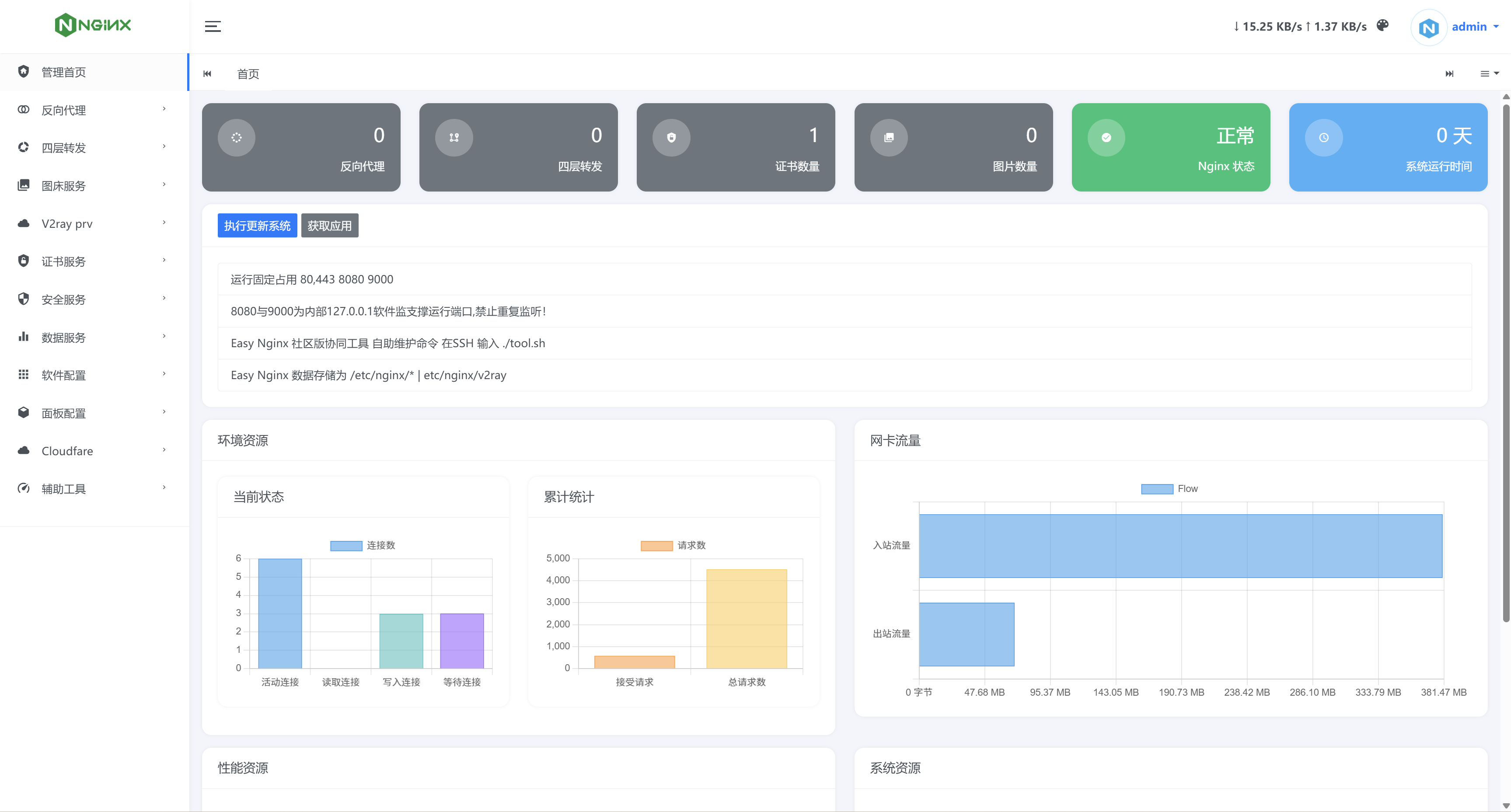Click the 写入连接 teal bar
Screen dimensions: 1511x812
click(x=401, y=641)
